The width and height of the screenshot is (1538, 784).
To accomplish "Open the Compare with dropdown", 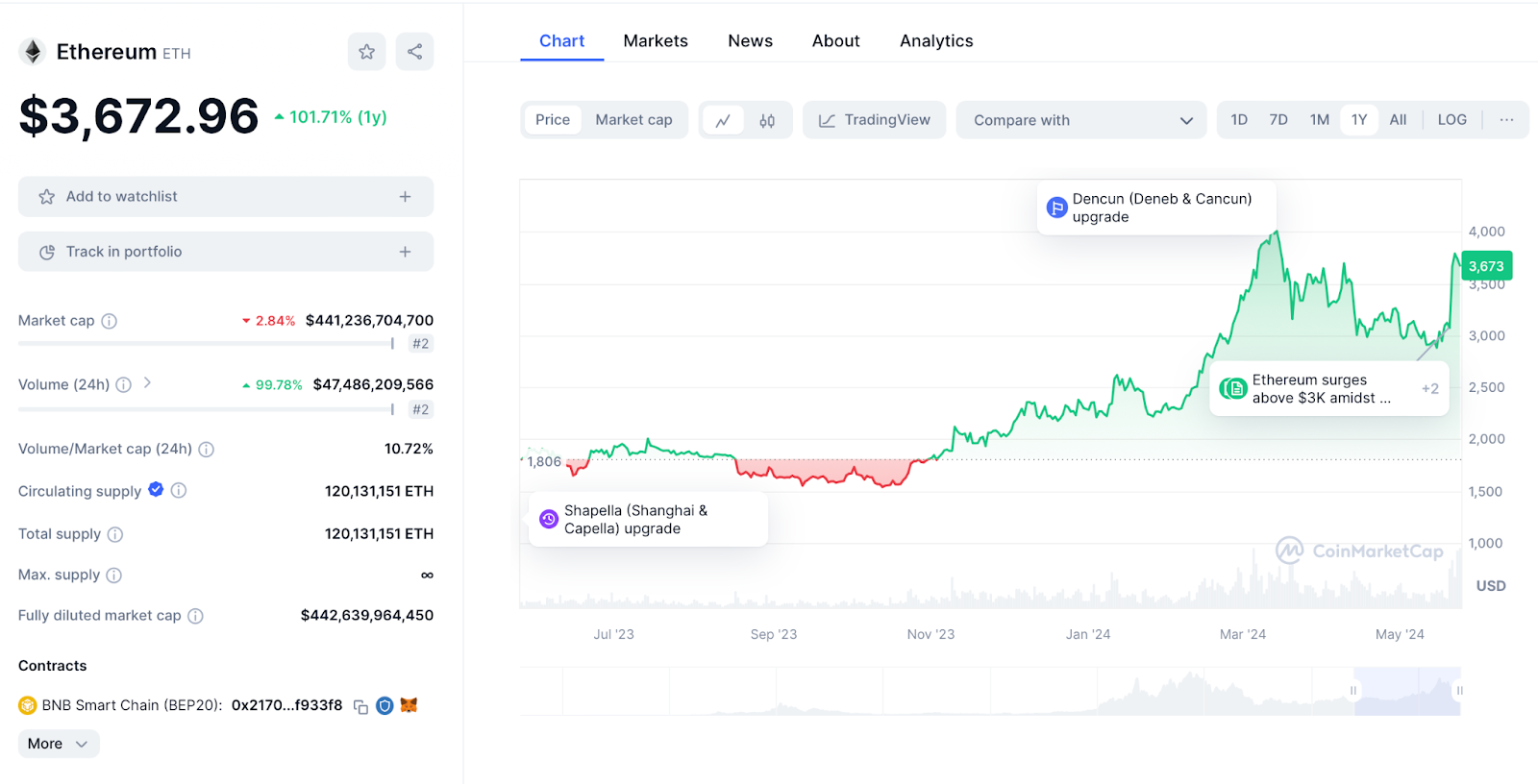I will [1081, 120].
